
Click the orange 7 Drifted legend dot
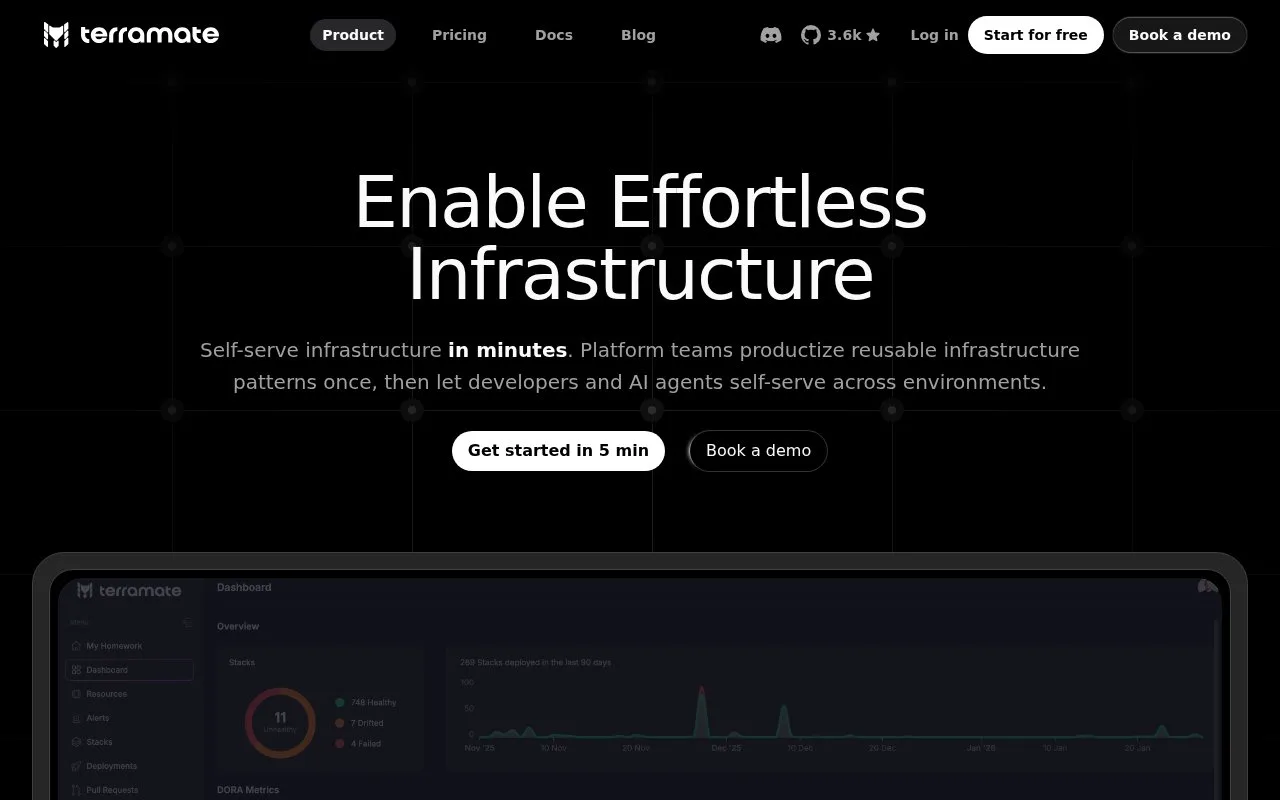tap(340, 723)
